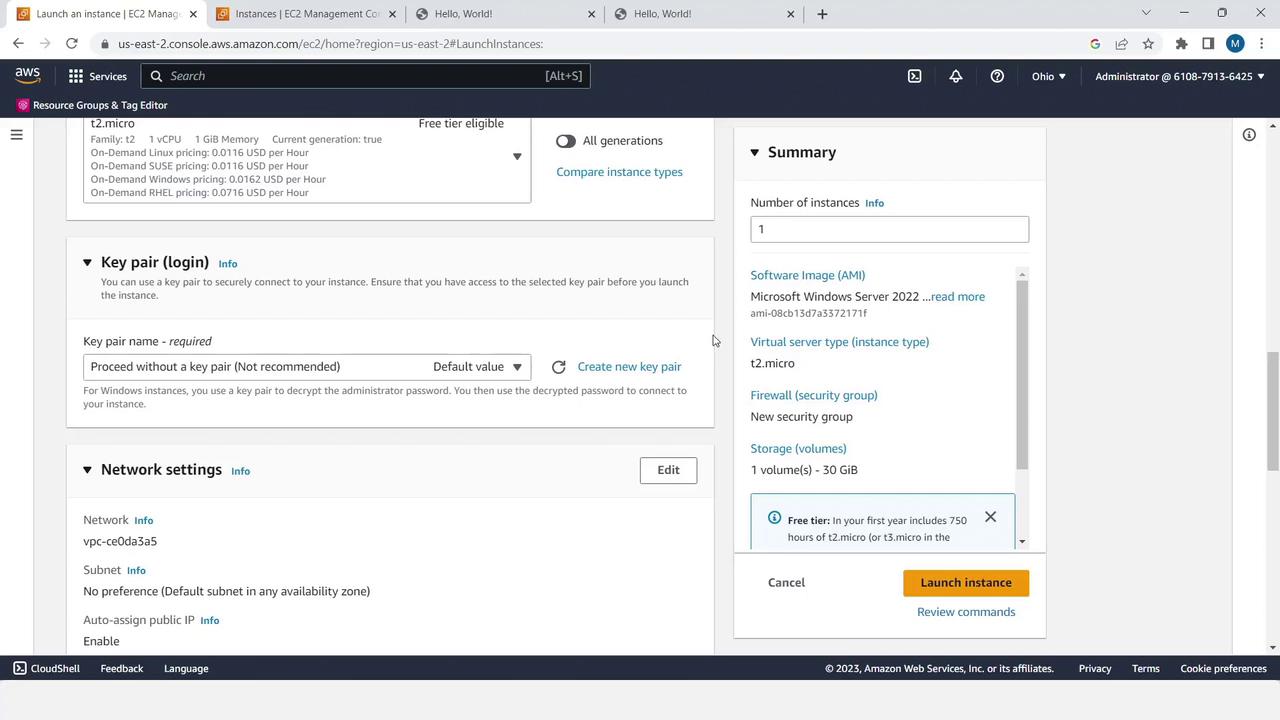1280x720 pixels.
Task: Click the Google icon in the address bar
Action: (1095, 44)
